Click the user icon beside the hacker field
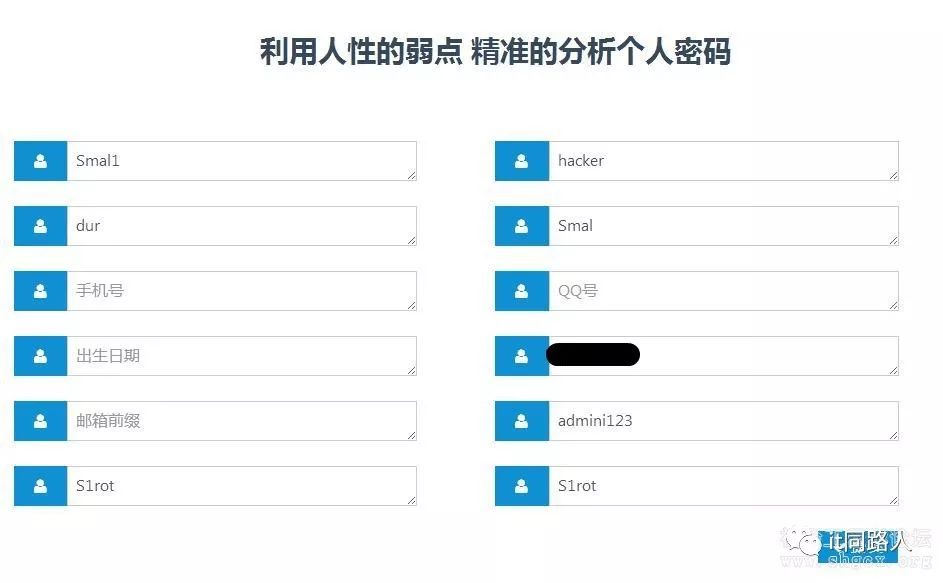This screenshot has width=943, height=583. coord(521,161)
